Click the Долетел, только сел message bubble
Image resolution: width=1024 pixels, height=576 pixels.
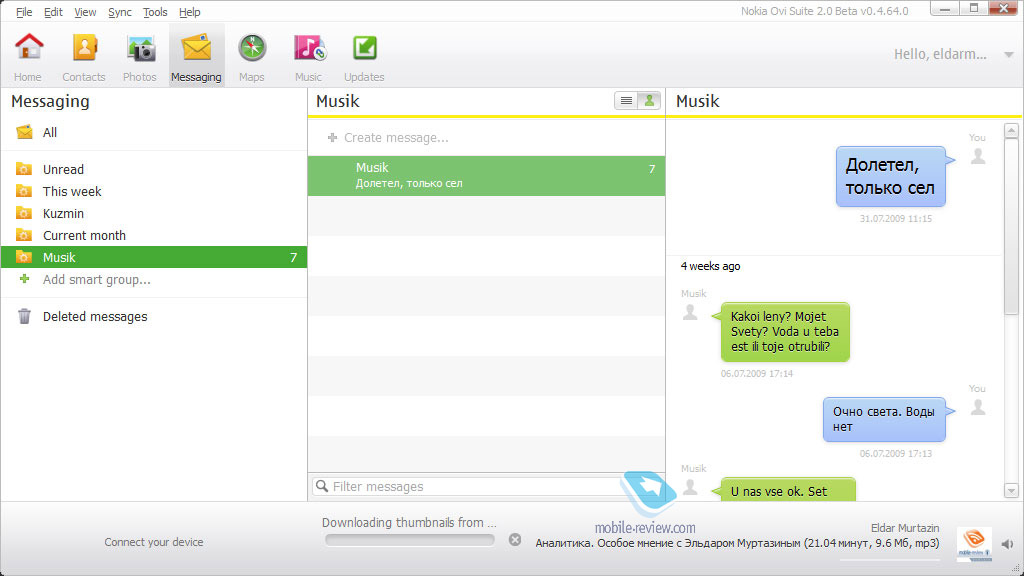(891, 176)
